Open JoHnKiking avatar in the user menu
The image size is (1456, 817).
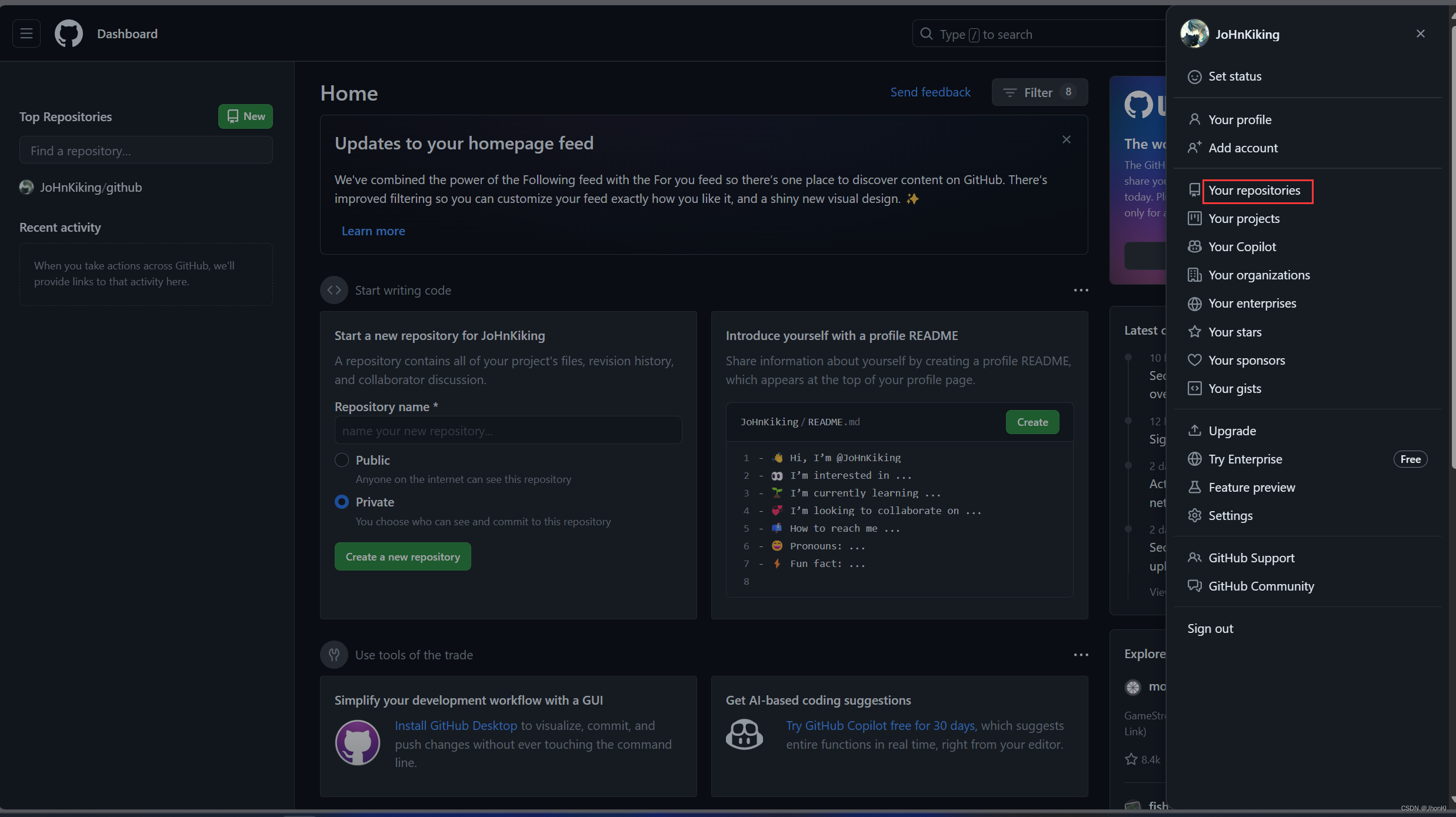pos(1194,34)
